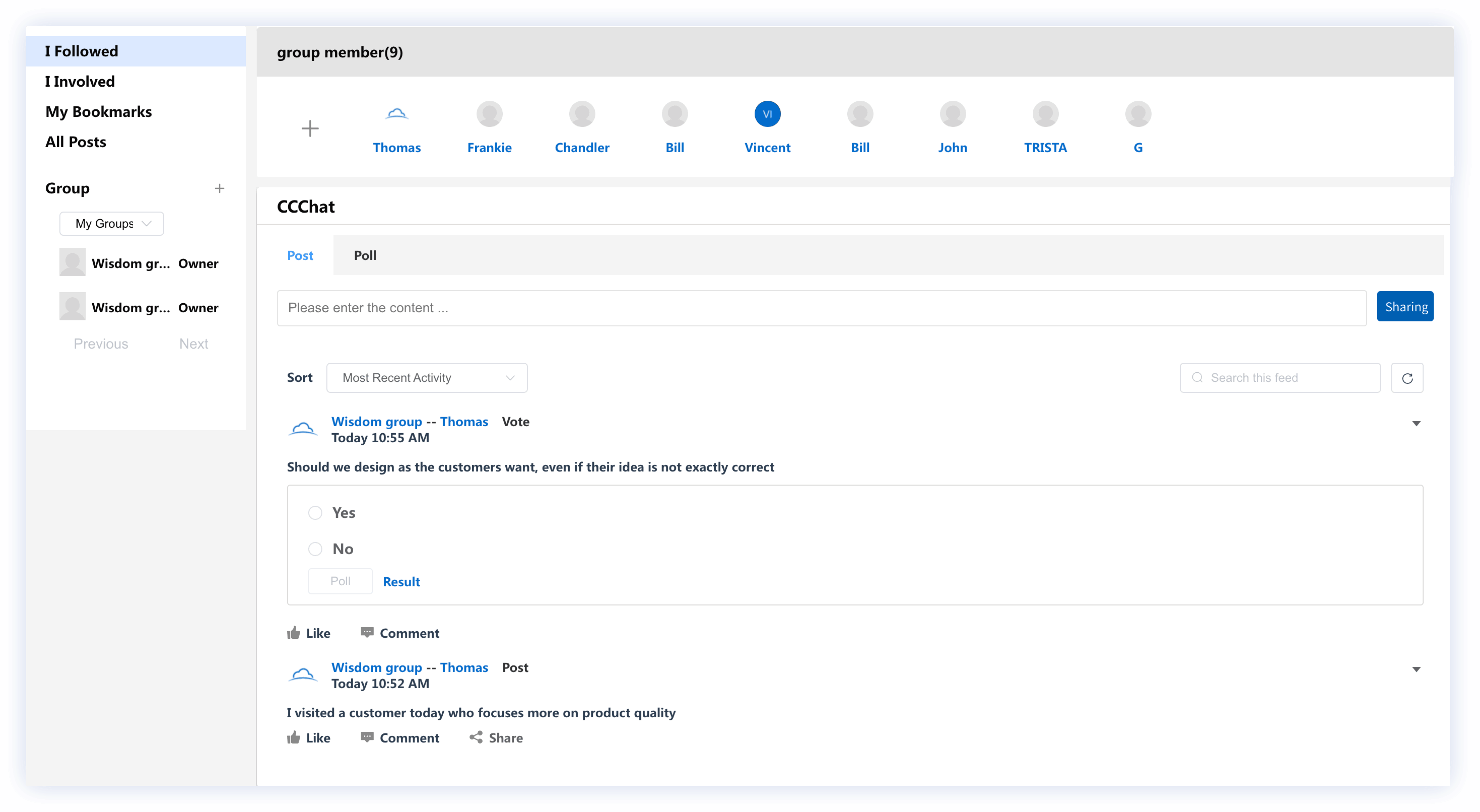Click the refresh feed icon

1406,377
